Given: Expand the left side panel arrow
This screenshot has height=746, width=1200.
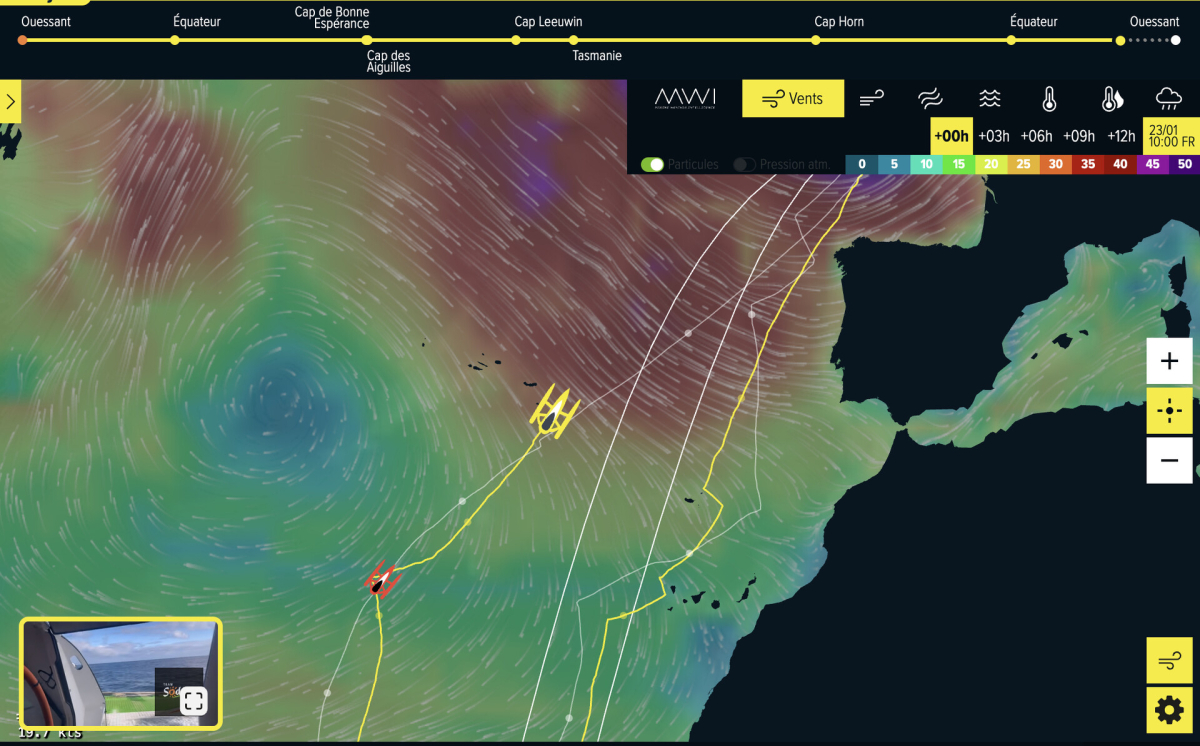Looking at the screenshot, I should pyautogui.click(x=10, y=101).
